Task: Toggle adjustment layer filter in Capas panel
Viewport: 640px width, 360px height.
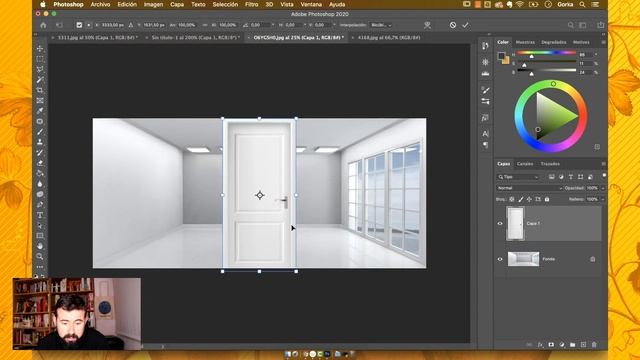Action: click(561, 177)
